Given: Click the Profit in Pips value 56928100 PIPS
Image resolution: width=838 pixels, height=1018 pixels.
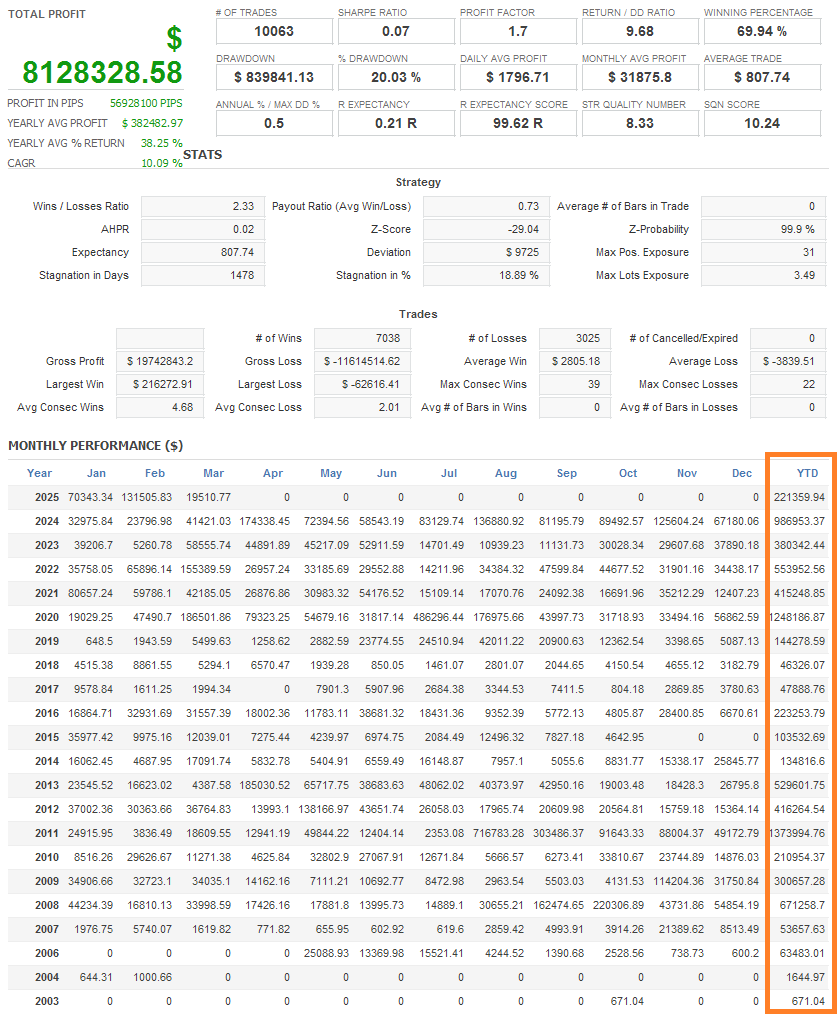Looking at the screenshot, I should tap(146, 103).
